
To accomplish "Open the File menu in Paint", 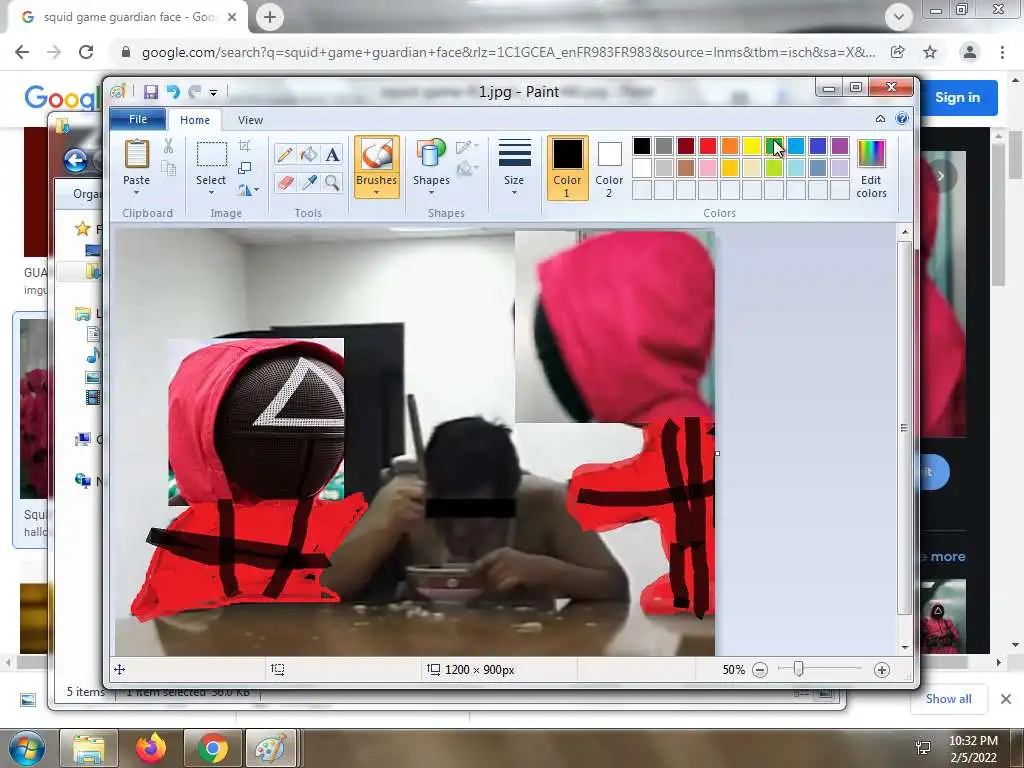I will (138, 119).
